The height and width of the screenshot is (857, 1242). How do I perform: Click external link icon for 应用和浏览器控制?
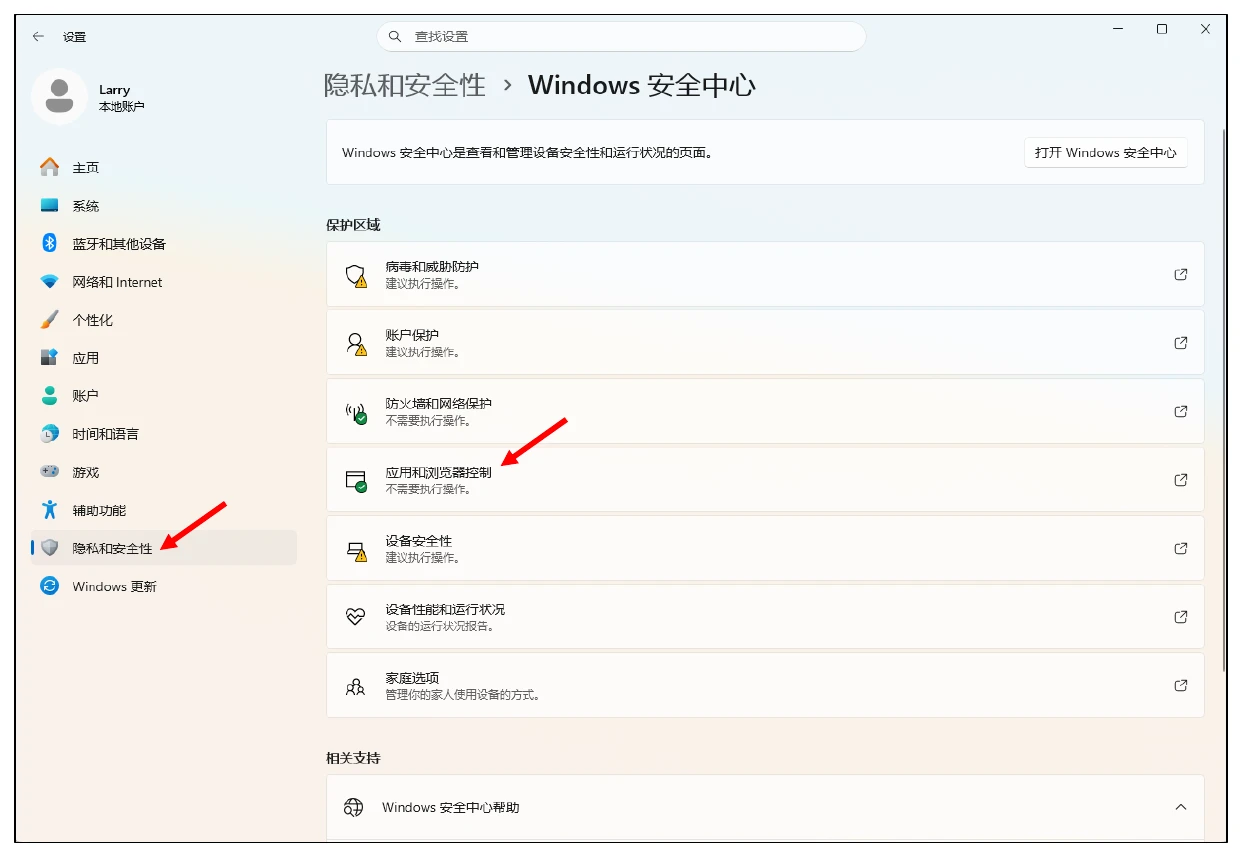[1181, 480]
